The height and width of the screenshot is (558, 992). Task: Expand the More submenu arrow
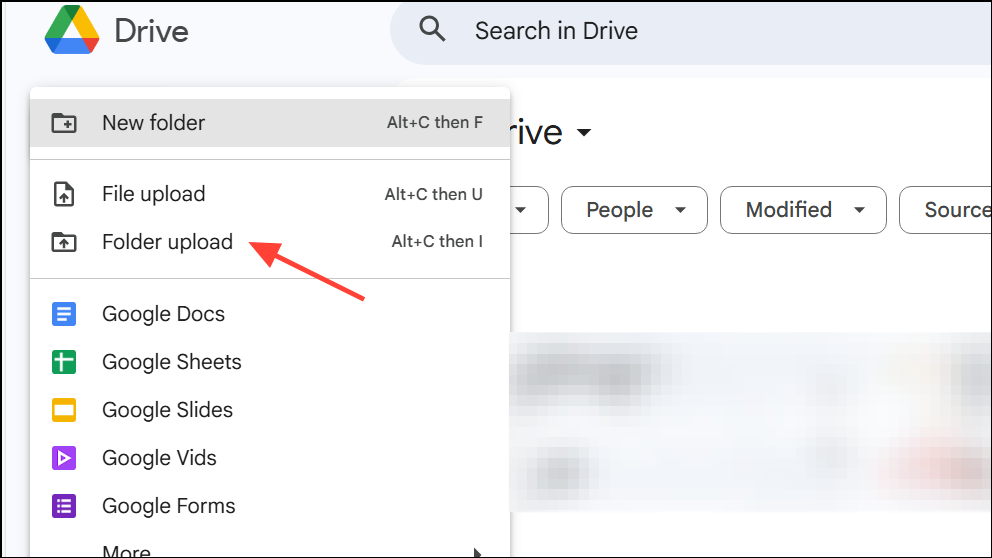point(478,552)
